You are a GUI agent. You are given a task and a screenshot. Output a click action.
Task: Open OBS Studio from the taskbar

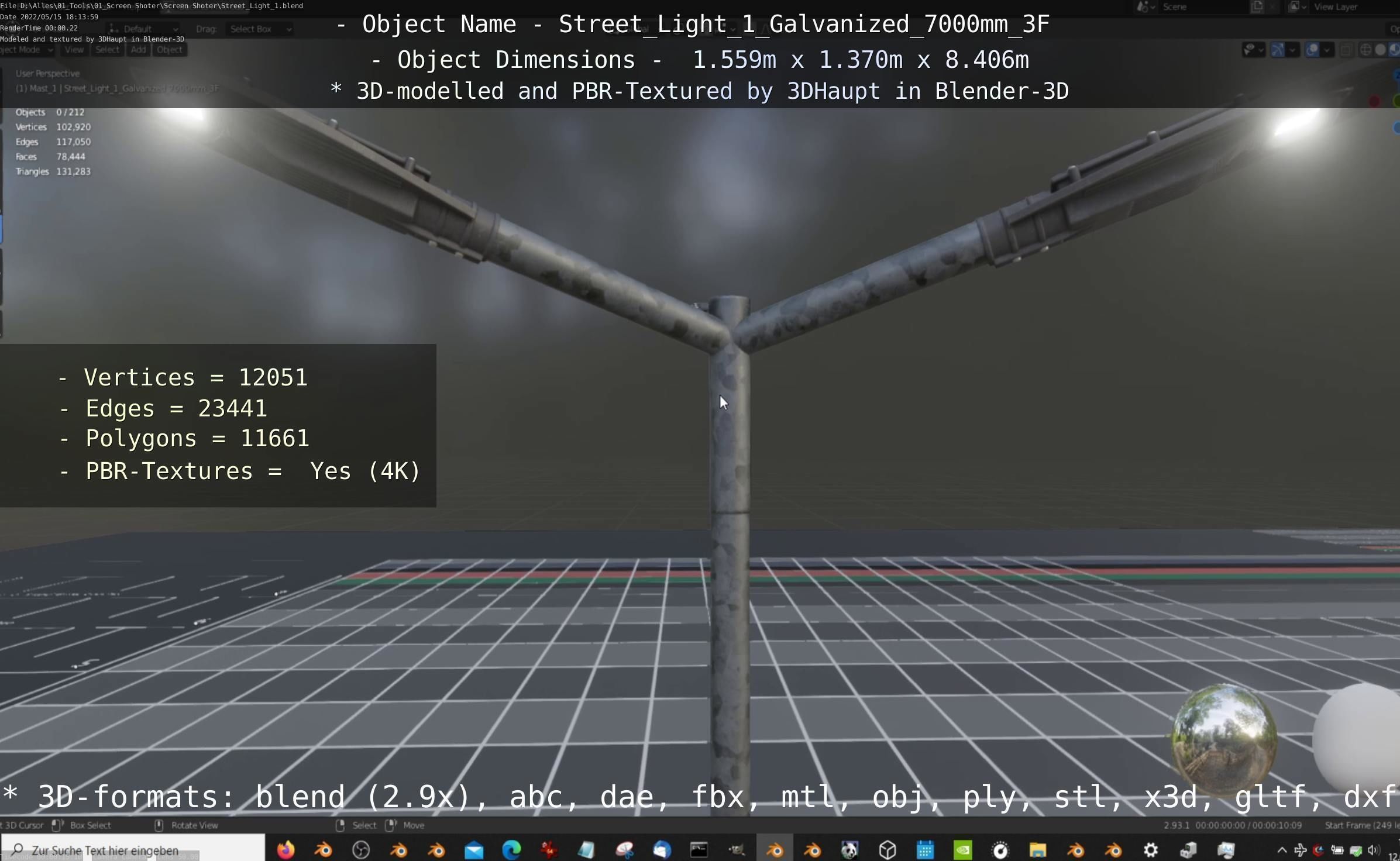point(361,850)
